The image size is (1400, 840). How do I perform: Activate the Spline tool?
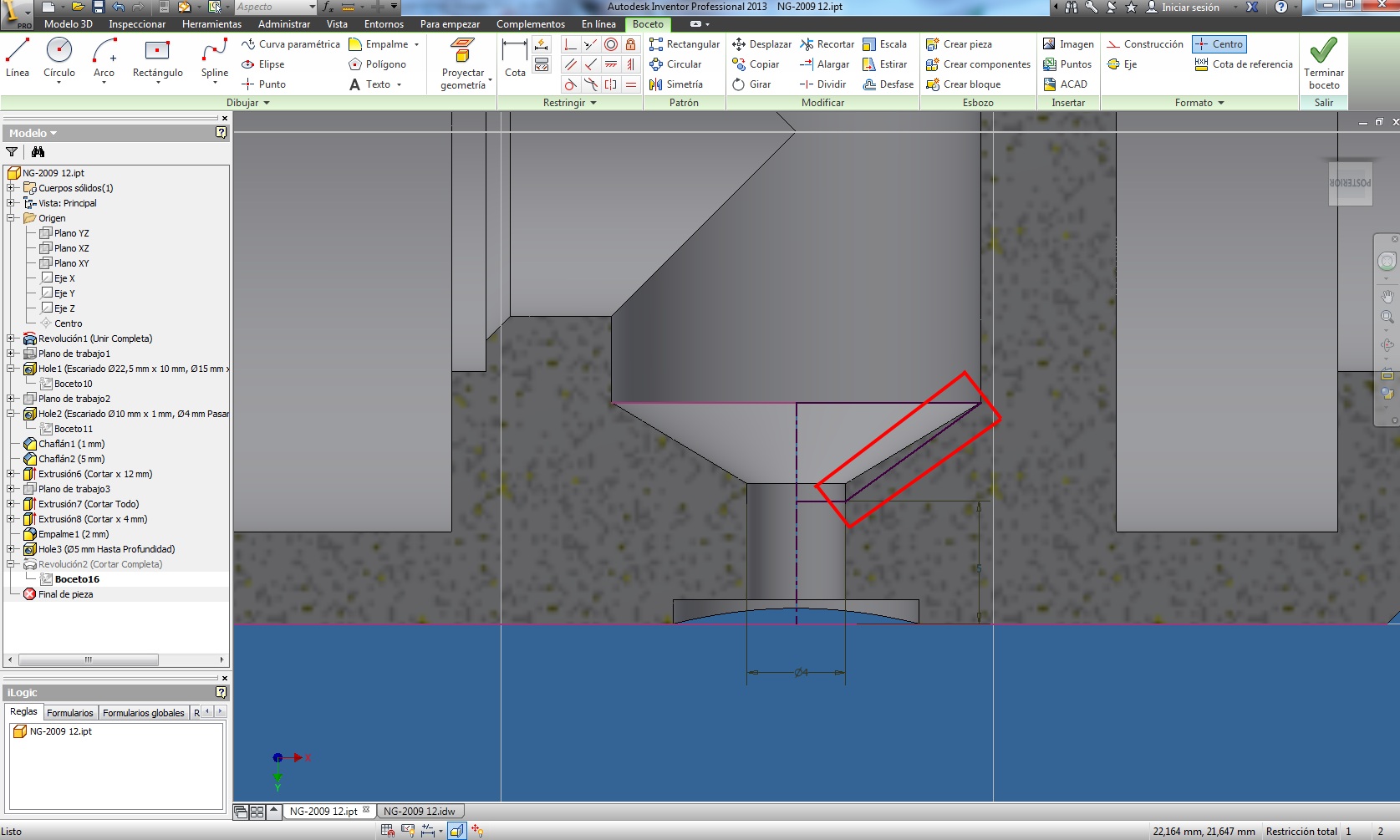pyautogui.click(x=215, y=59)
